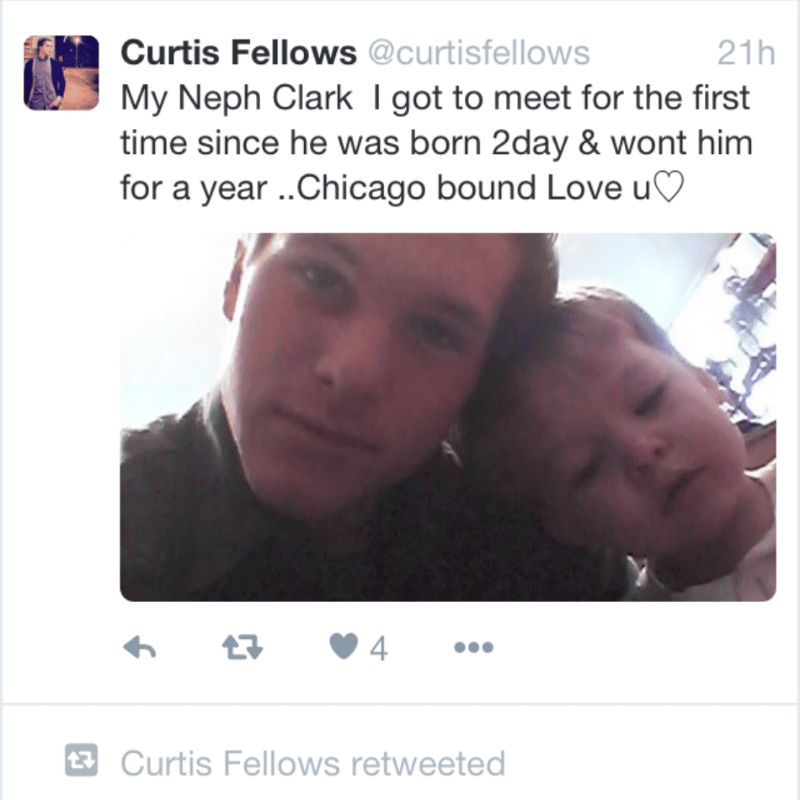800x800 pixels.
Task: Click the retweet indicator icon beside 'retweeted'
Action: [x=80, y=764]
